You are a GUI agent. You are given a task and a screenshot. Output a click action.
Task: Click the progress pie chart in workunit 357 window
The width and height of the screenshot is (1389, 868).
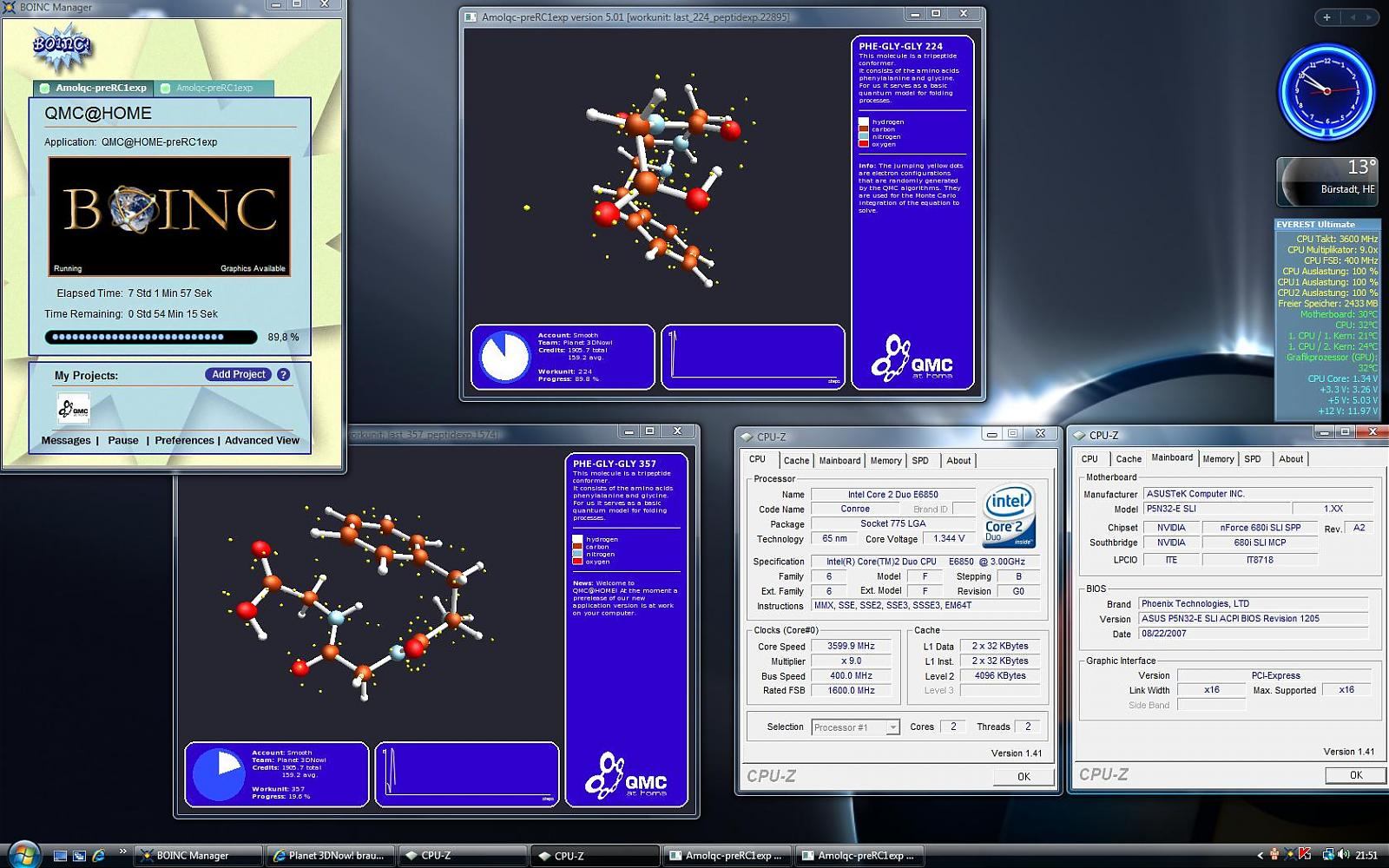(x=219, y=774)
